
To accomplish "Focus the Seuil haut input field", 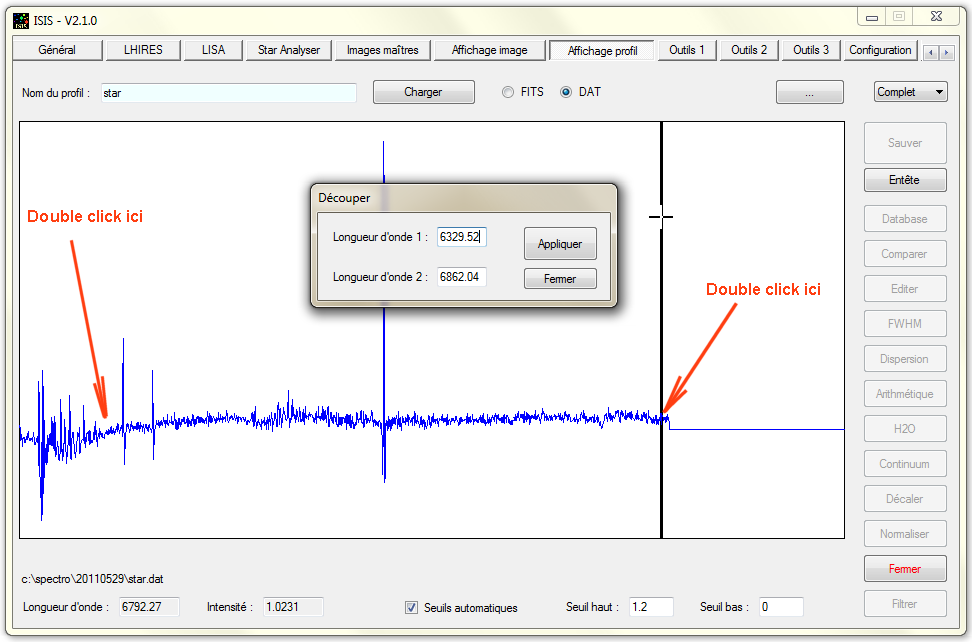I will coord(651,607).
